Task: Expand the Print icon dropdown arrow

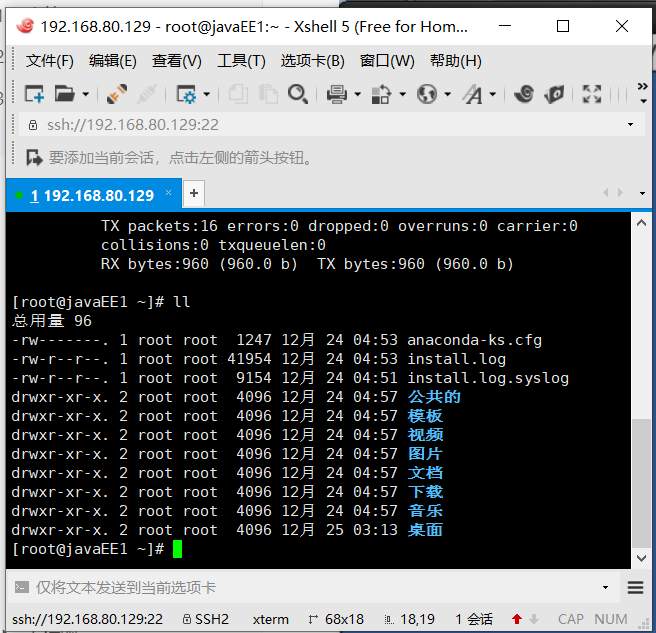Action: coord(358,94)
